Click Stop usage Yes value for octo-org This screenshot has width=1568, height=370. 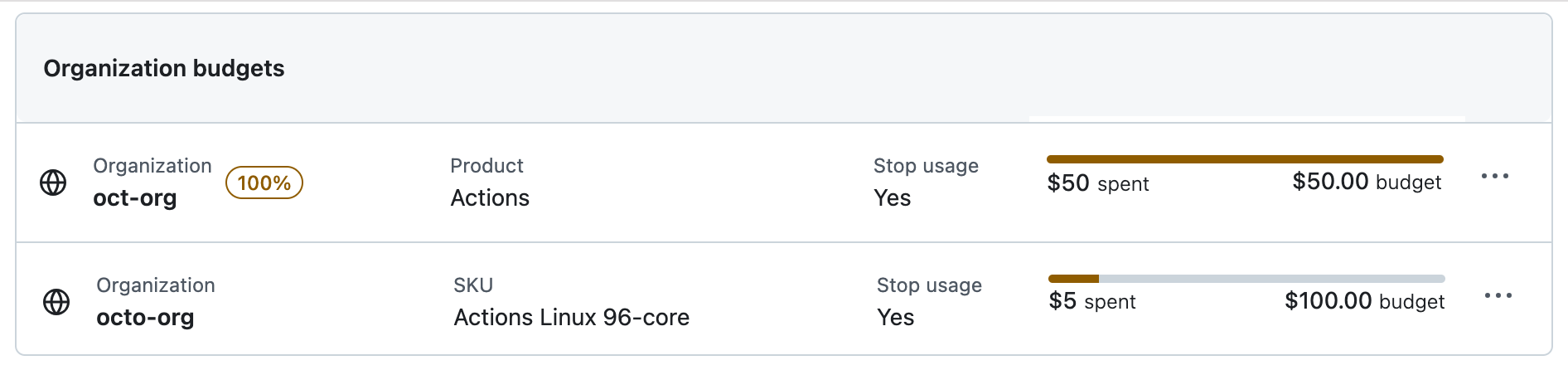coord(895,318)
